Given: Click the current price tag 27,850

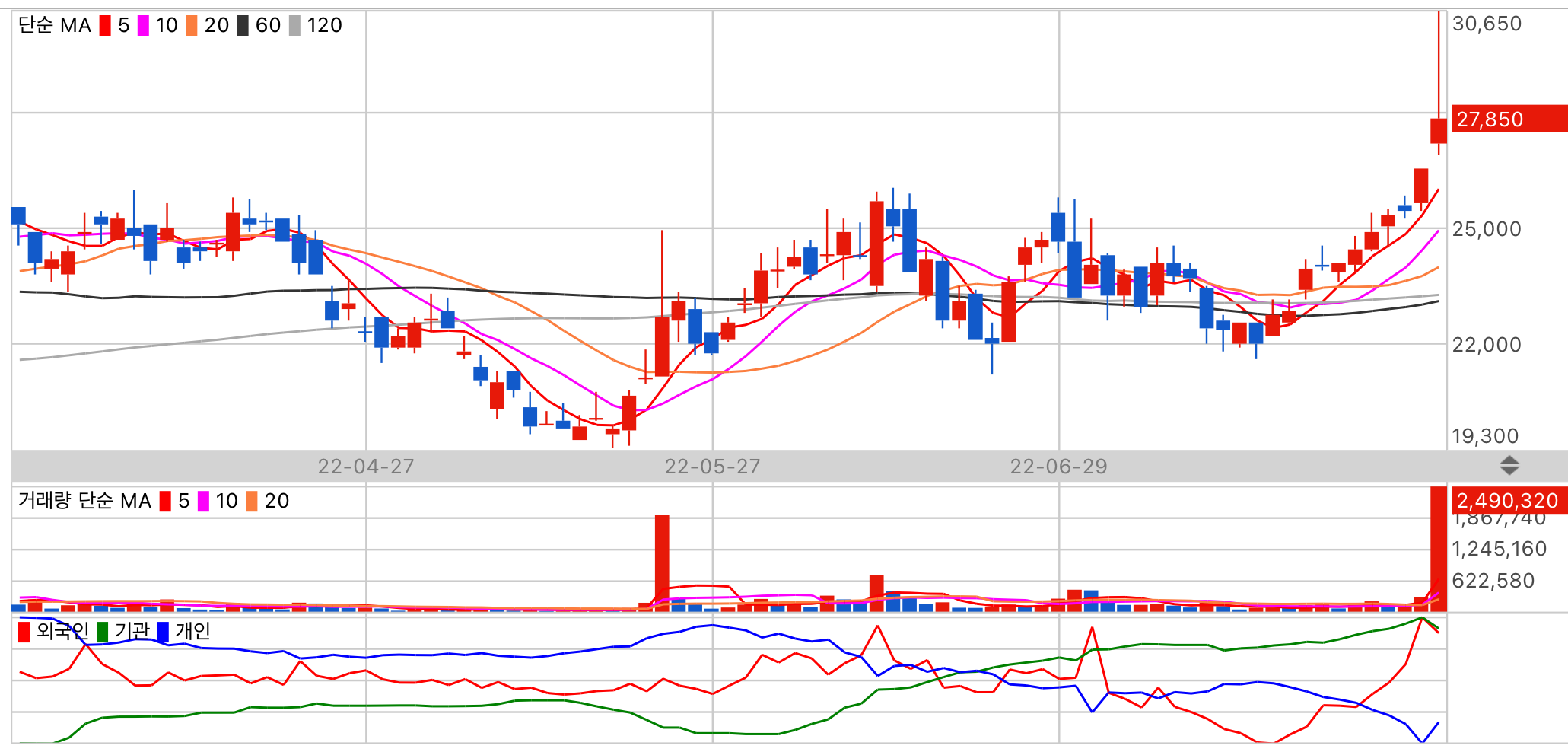Looking at the screenshot, I should (1509, 119).
